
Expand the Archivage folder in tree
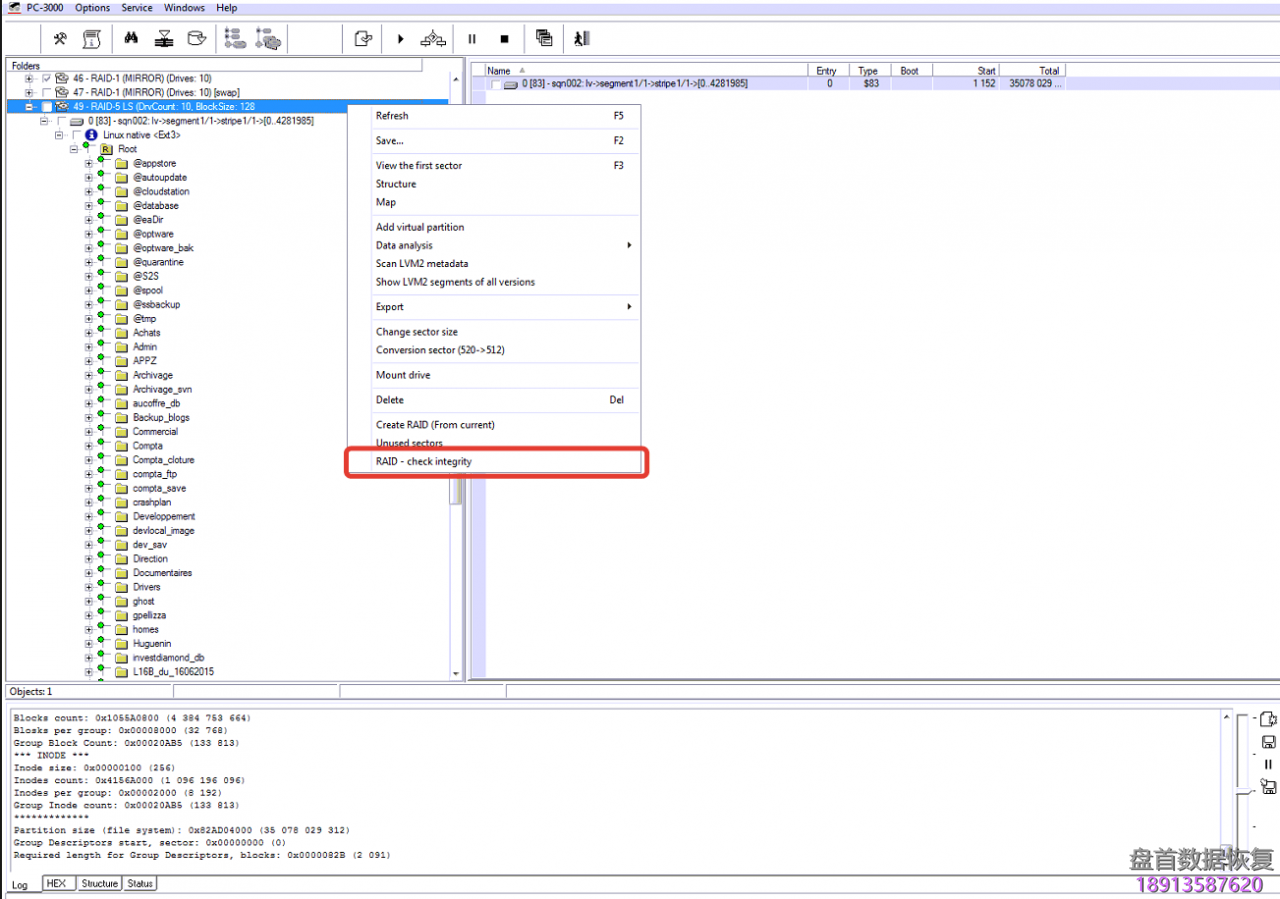tap(88, 375)
